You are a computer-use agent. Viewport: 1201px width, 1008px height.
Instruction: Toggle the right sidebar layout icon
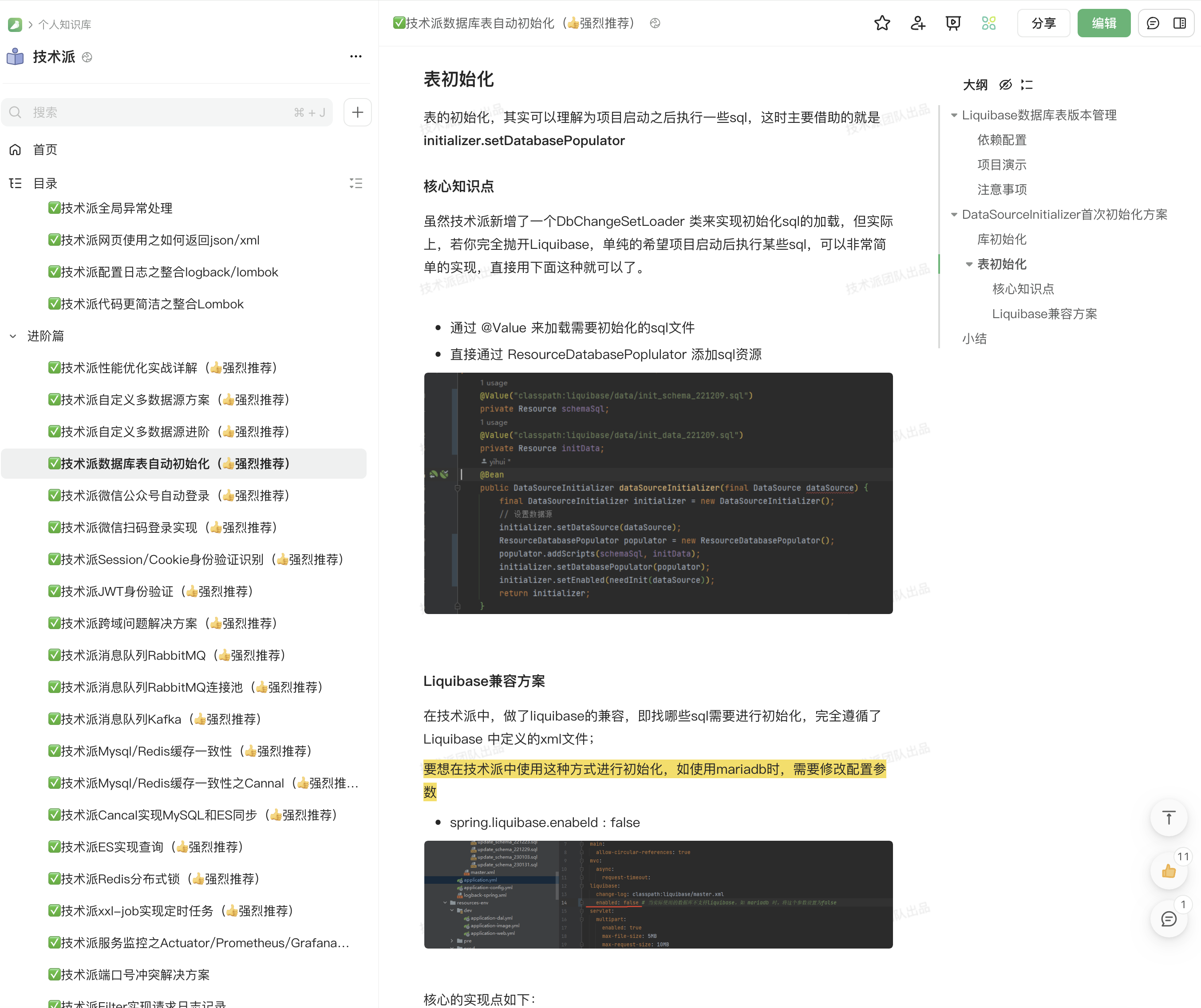pyautogui.click(x=1179, y=24)
